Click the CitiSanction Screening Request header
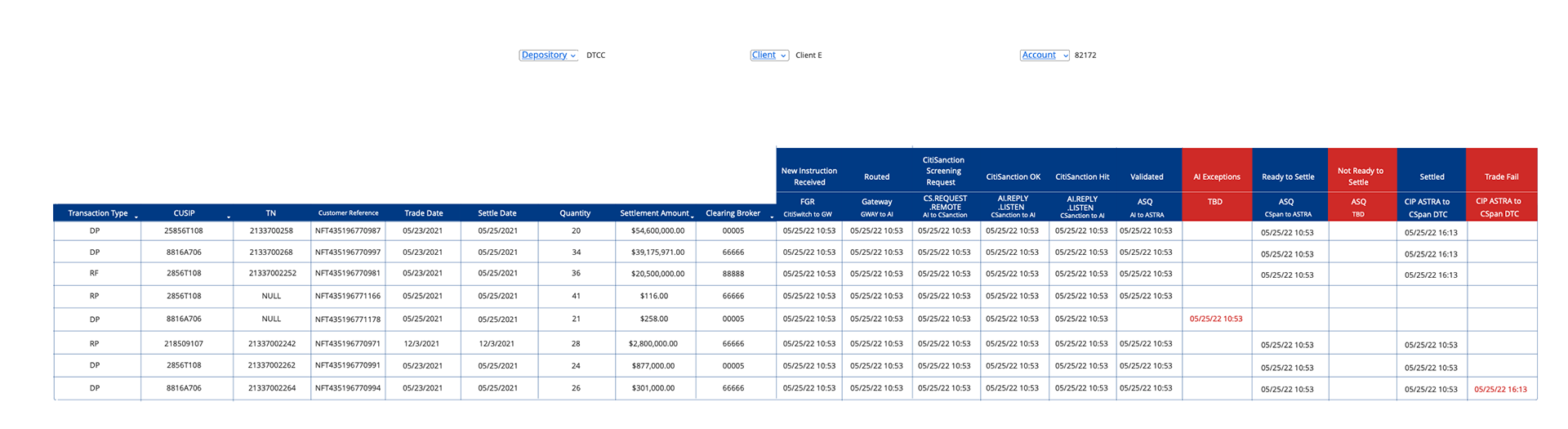1568x429 pixels. pyautogui.click(x=944, y=171)
